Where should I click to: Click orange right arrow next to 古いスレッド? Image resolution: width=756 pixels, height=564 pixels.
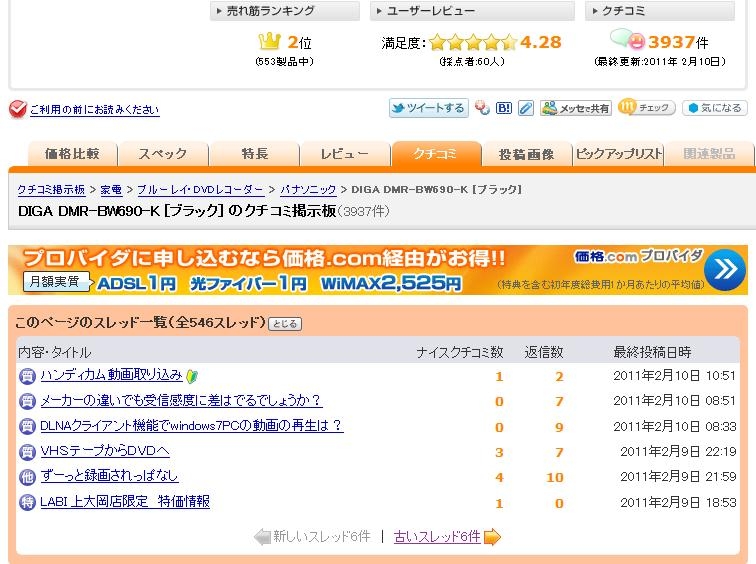click(492, 537)
